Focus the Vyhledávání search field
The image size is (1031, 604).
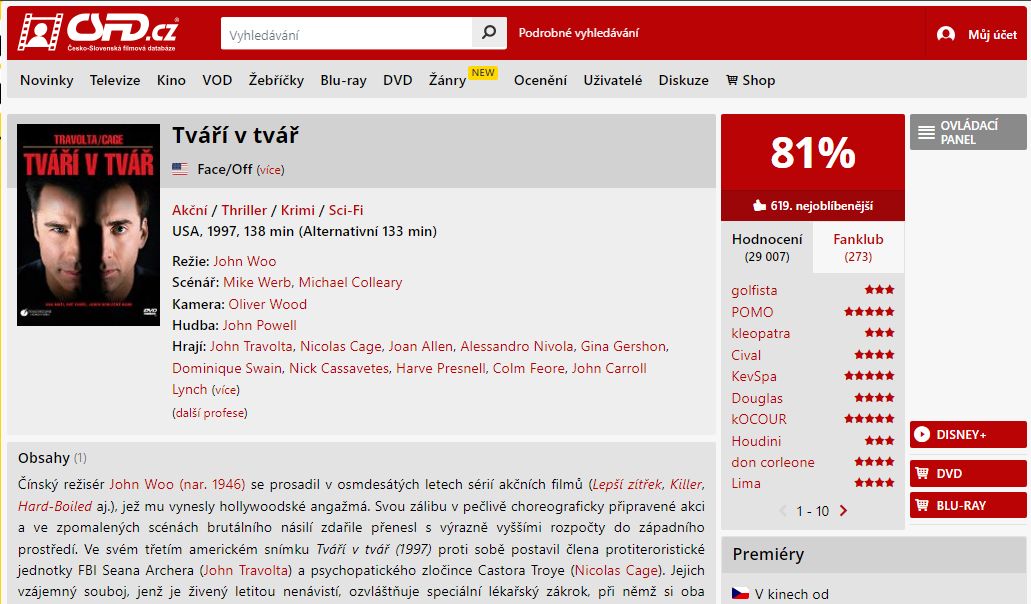[347, 34]
